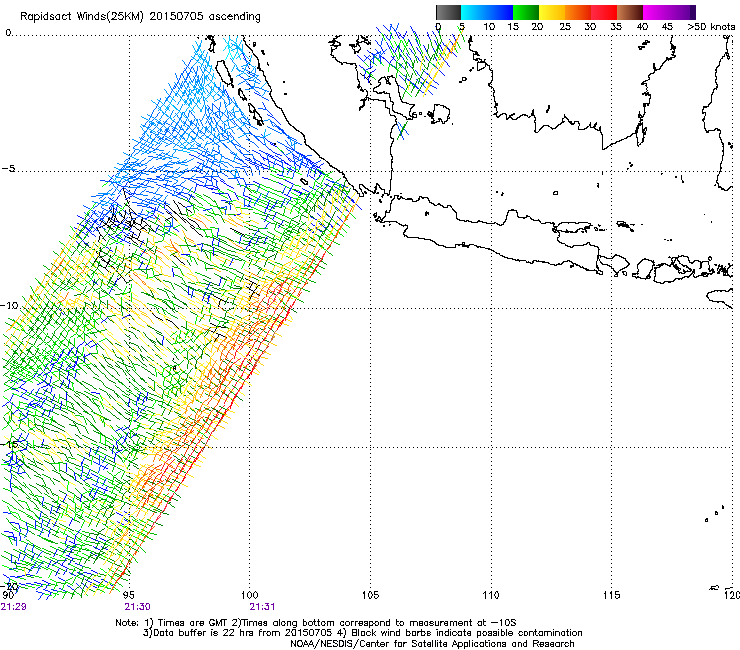The height and width of the screenshot is (650, 740).
Task: Click the purple '21:30' time stamp
Action: pyautogui.click(x=137, y=607)
